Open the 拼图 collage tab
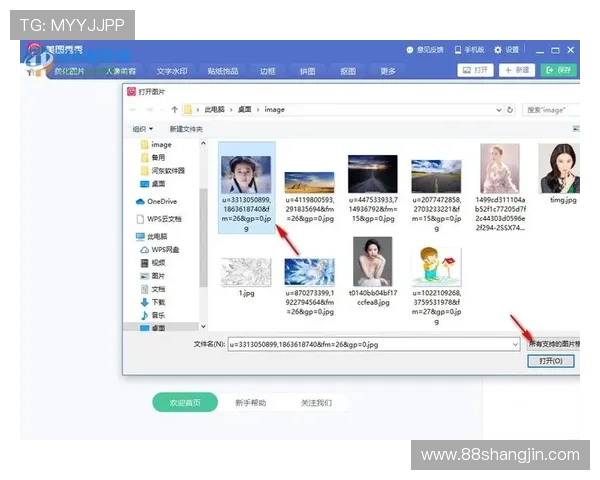This screenshot has width=600, height=480. coord(307,71)
